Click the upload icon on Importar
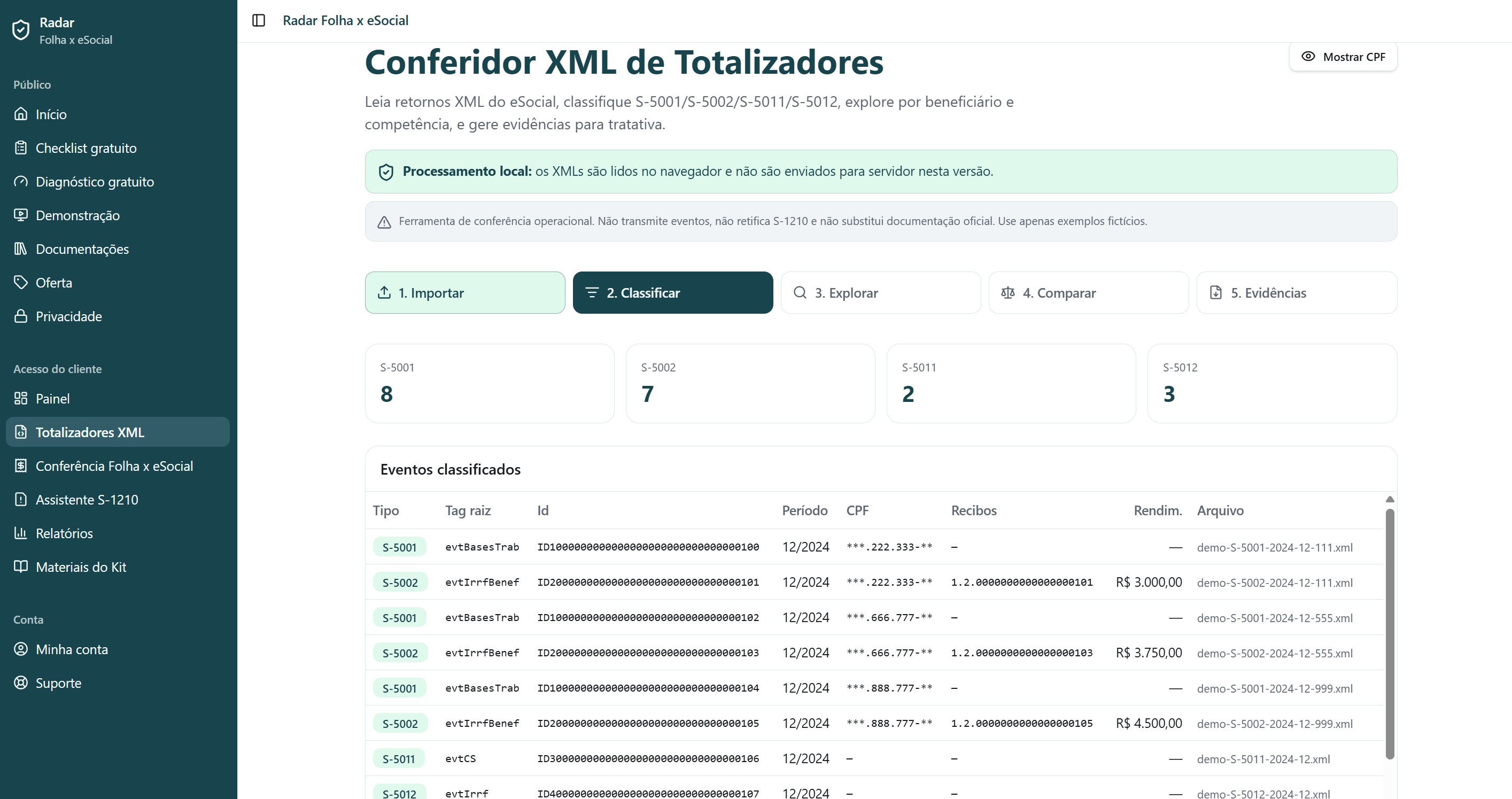Viewport: 1512px width, 799px height. point(384,292)
